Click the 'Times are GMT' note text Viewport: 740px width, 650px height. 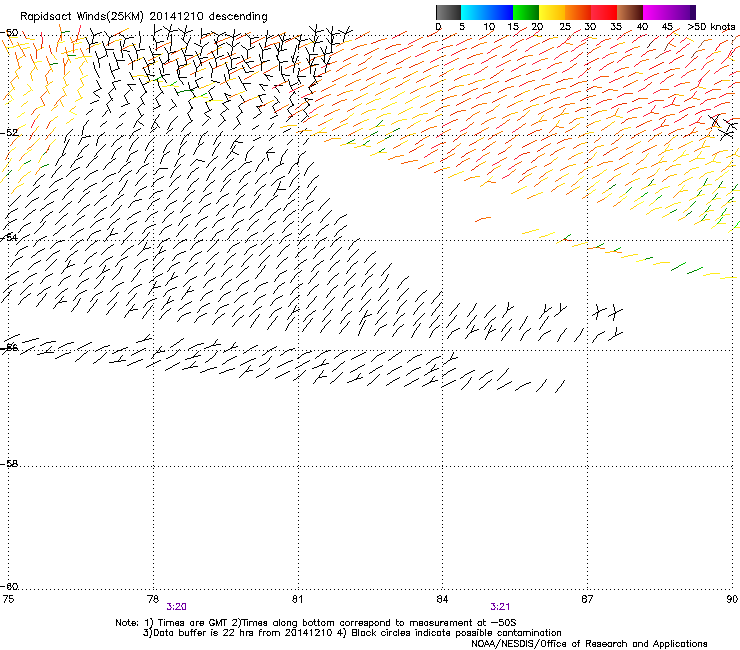[193, 623]
